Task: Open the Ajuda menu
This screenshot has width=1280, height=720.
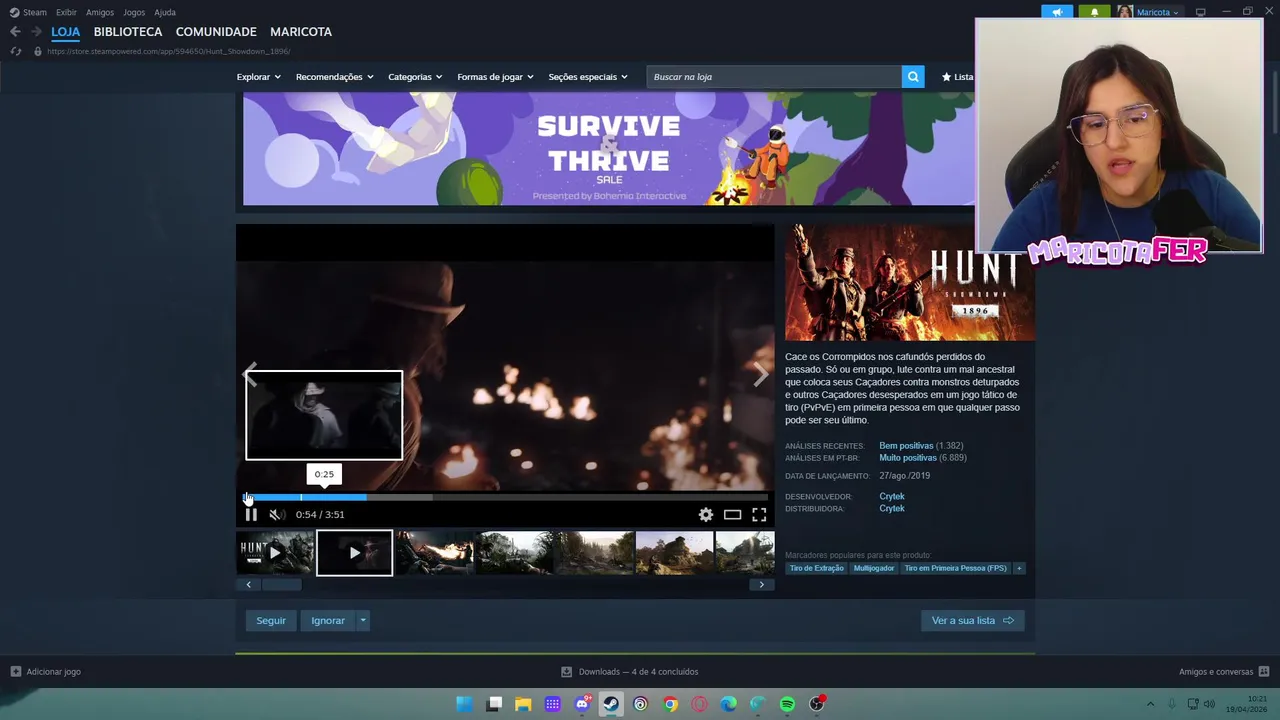Action: pyautogui.click(x=165, y=12)
